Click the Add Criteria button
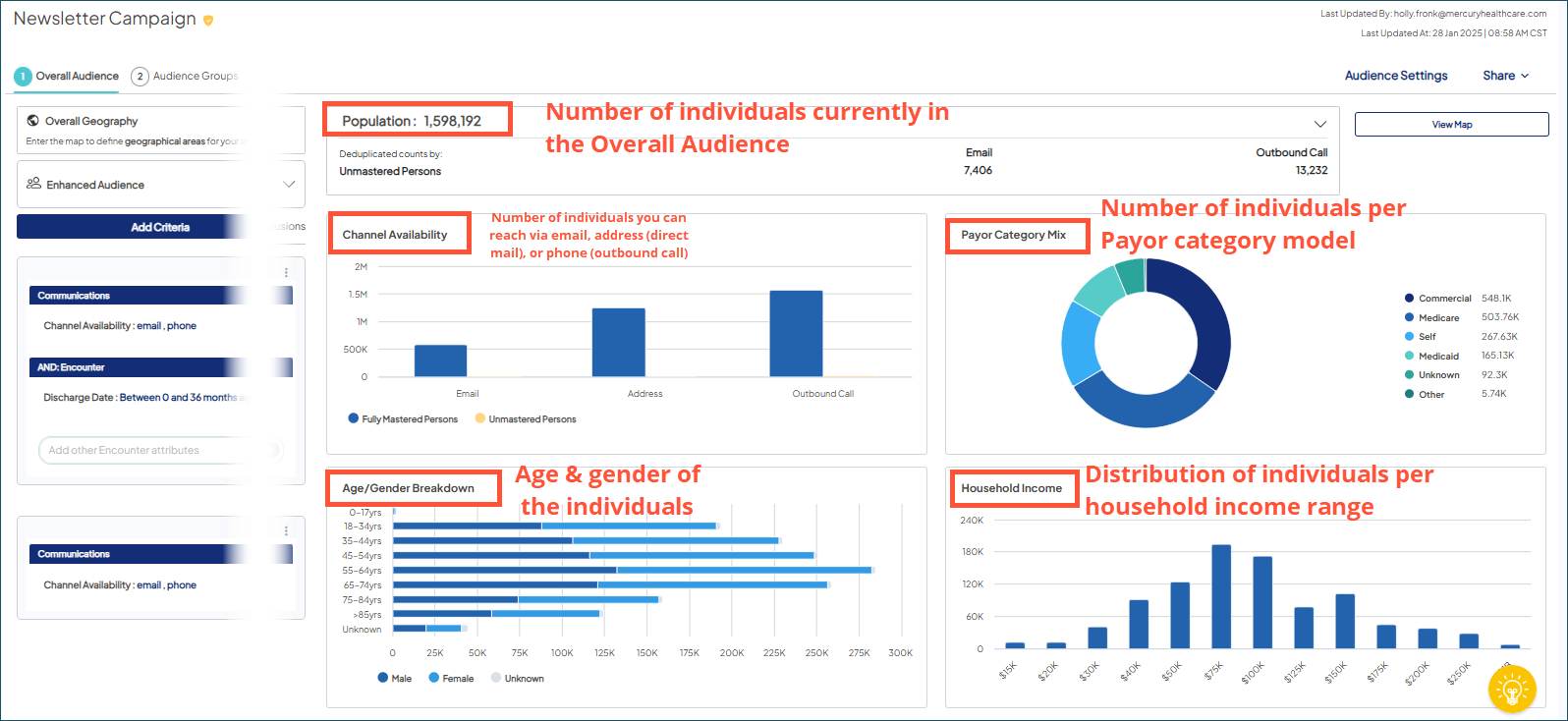The height and width of the screenshot is (721, 1568). coord(159,227)
